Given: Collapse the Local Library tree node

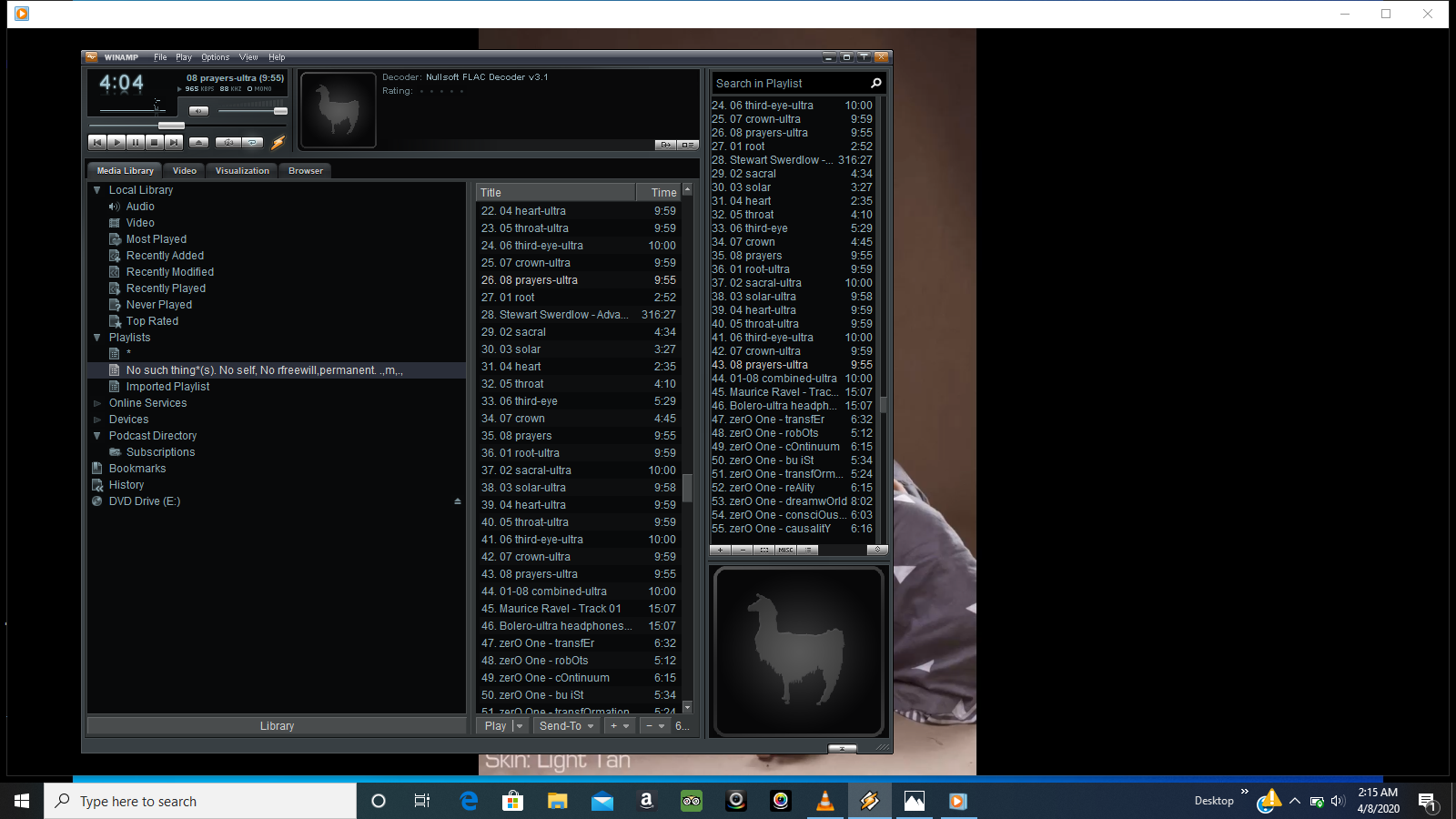Looking at the screenshot, I should pos(96,190).
